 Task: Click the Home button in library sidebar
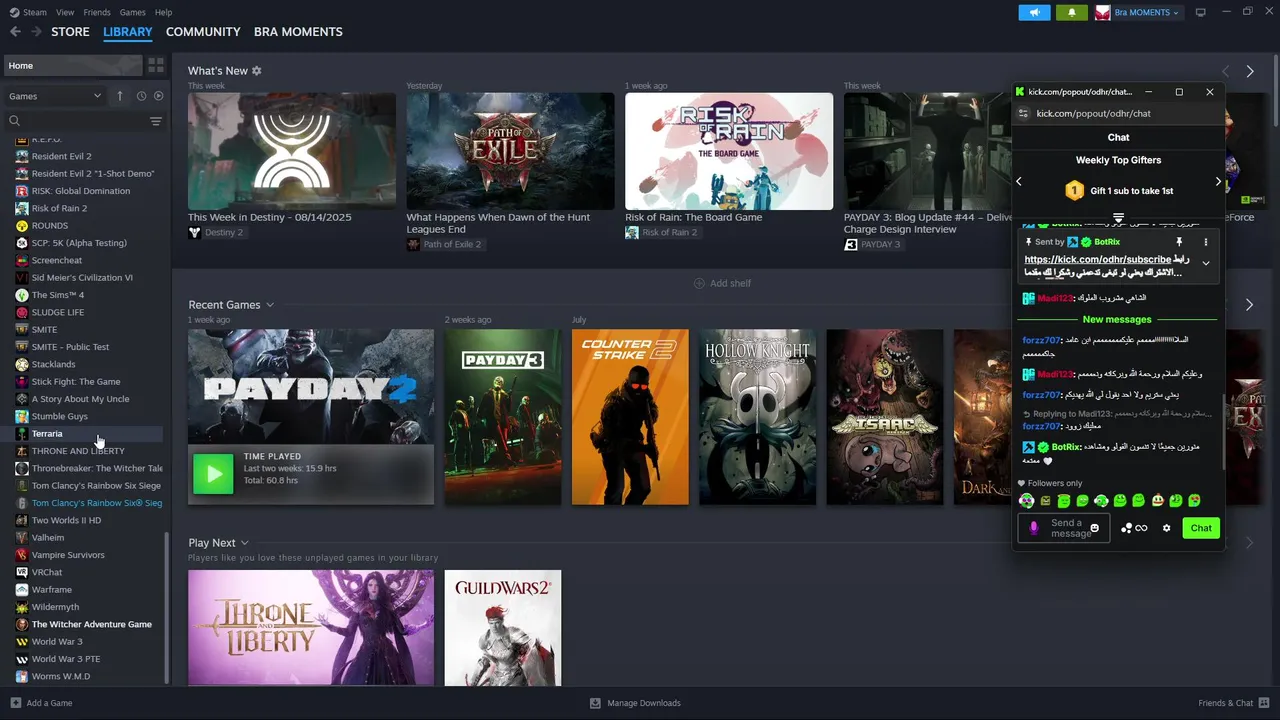(71, 66)
